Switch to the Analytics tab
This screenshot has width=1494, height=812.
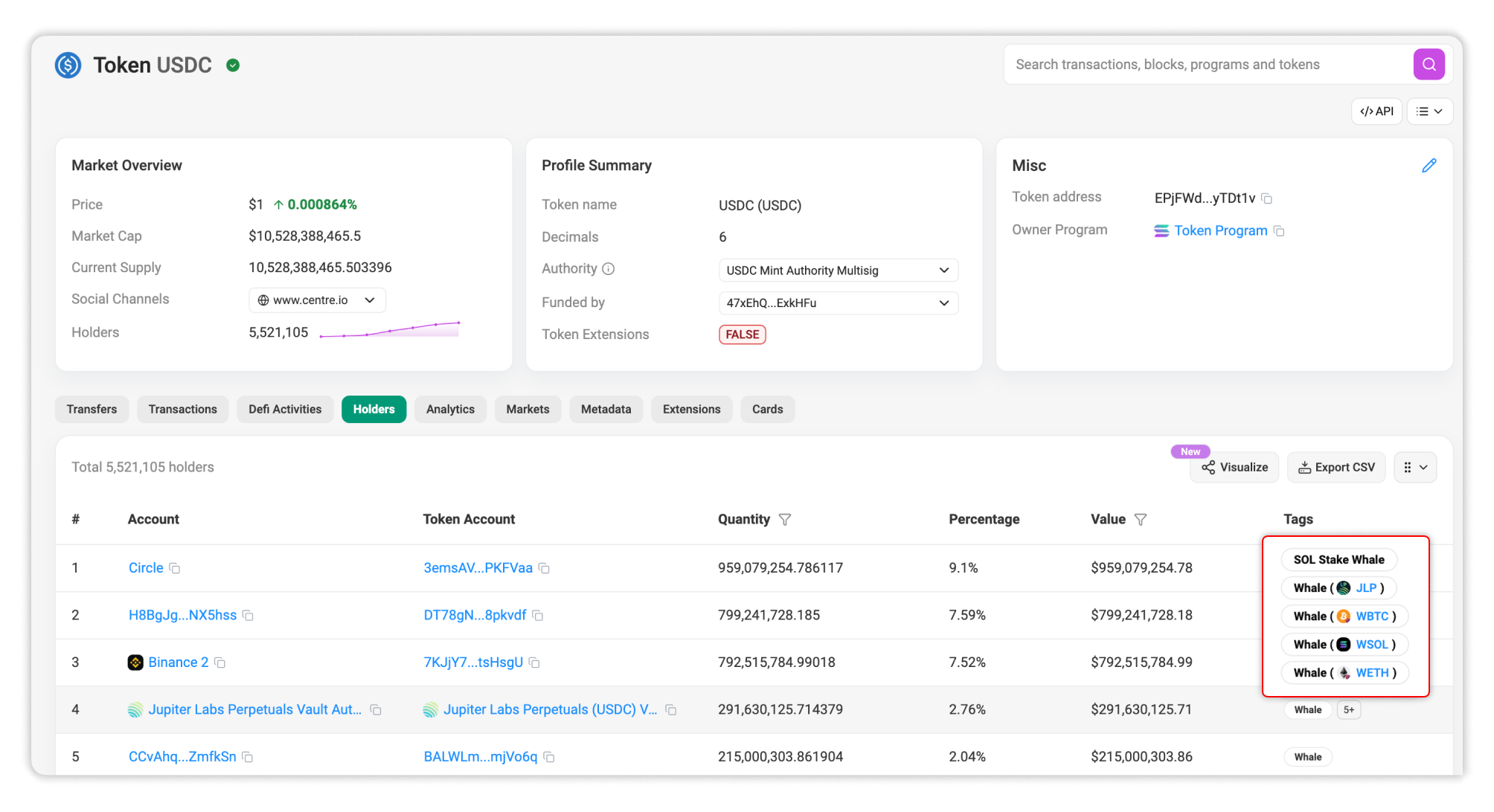(450, 409)
